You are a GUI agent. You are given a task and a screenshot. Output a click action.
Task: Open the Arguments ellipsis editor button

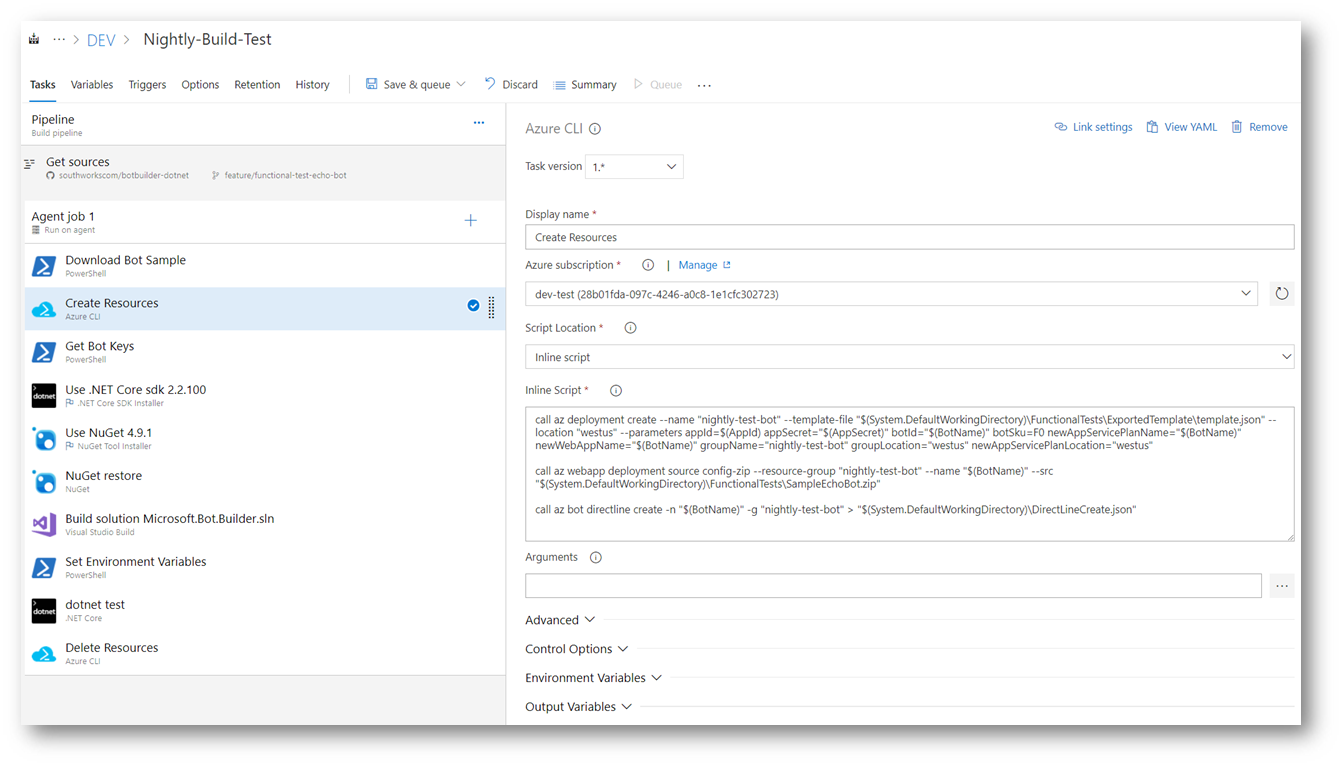point(1282,586)
